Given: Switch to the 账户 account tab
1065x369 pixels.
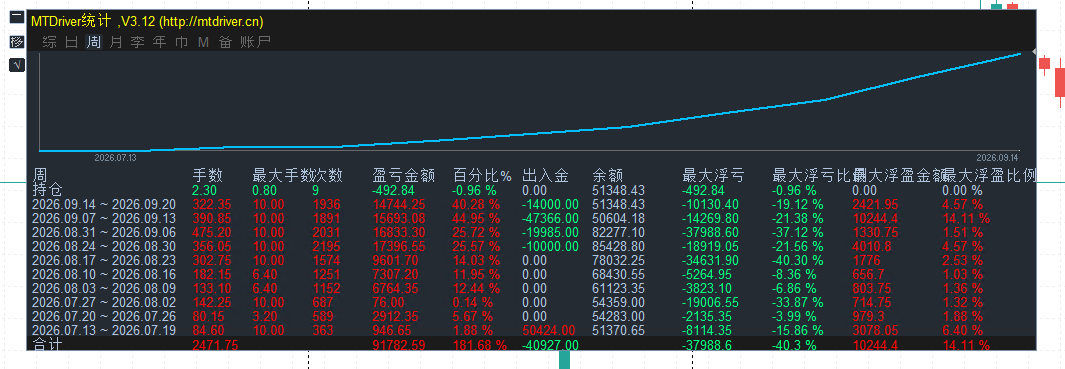Looking at the screenshot, I should pyautogui.click(x=255, y=42).
